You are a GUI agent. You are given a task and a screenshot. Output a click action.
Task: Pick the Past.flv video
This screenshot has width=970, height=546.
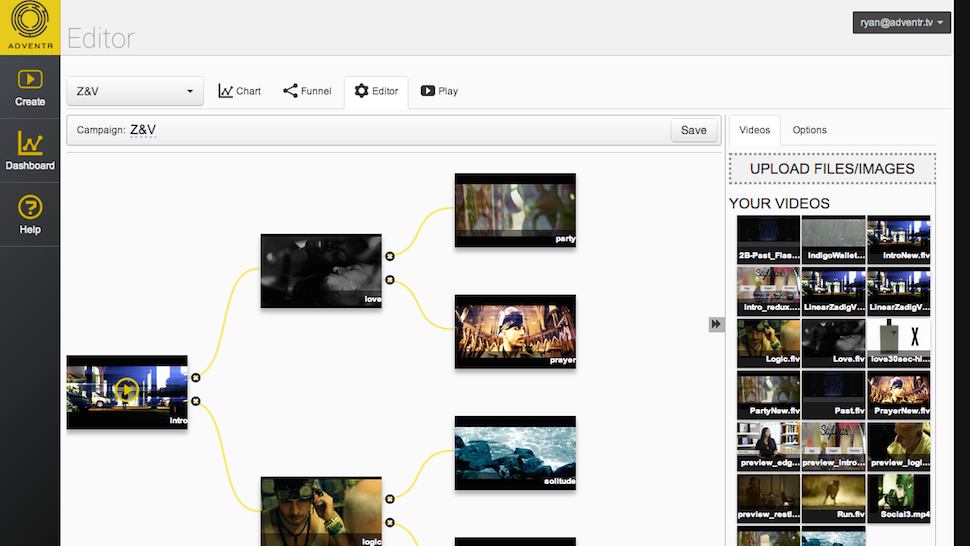point(833,395)
